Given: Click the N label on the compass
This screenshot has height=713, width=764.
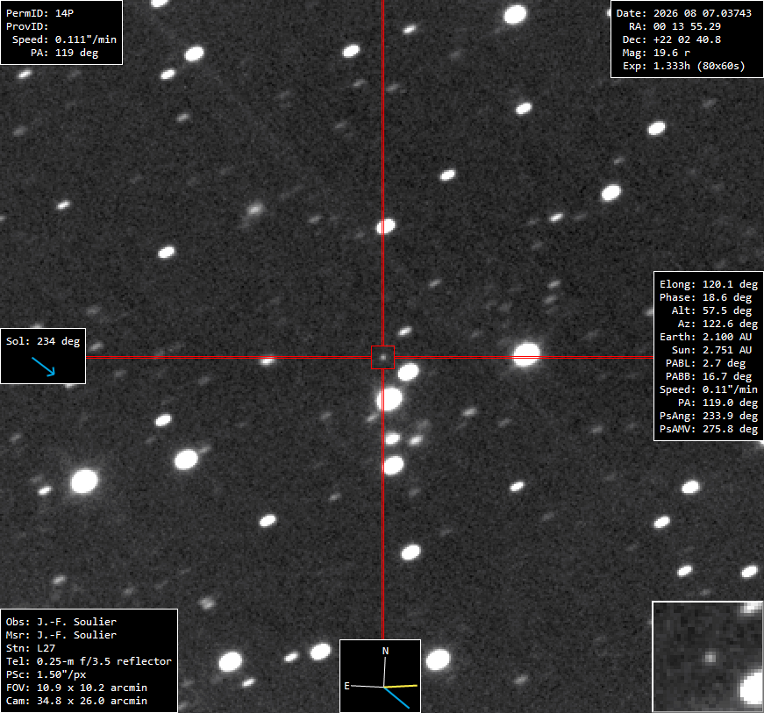Looking at the screenshot, I should coord(385,651).
